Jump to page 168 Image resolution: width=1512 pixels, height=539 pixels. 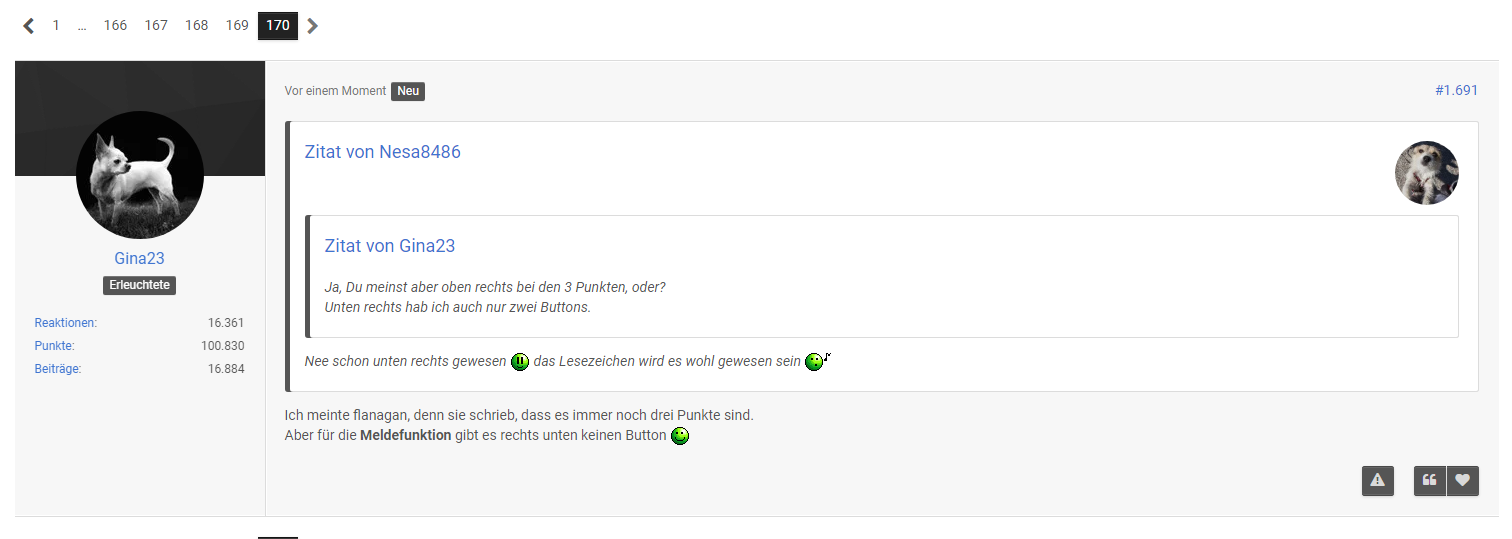(x=197, y=26)
